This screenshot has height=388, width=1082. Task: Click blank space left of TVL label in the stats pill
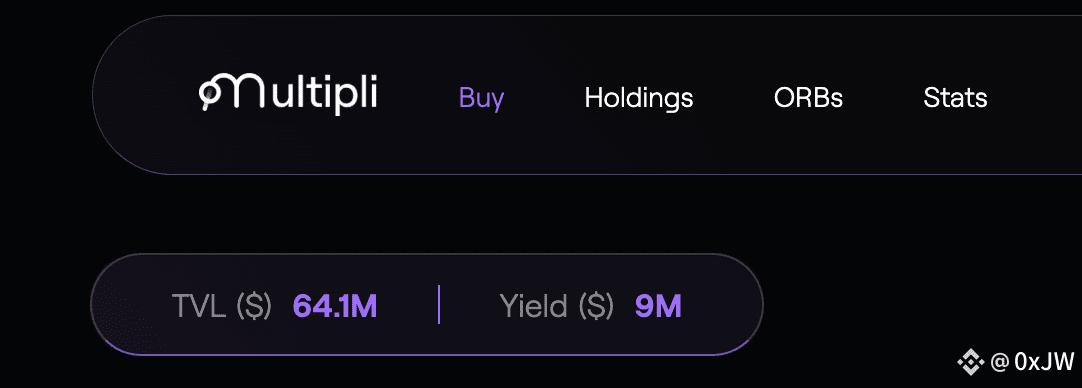click(131, 305)
